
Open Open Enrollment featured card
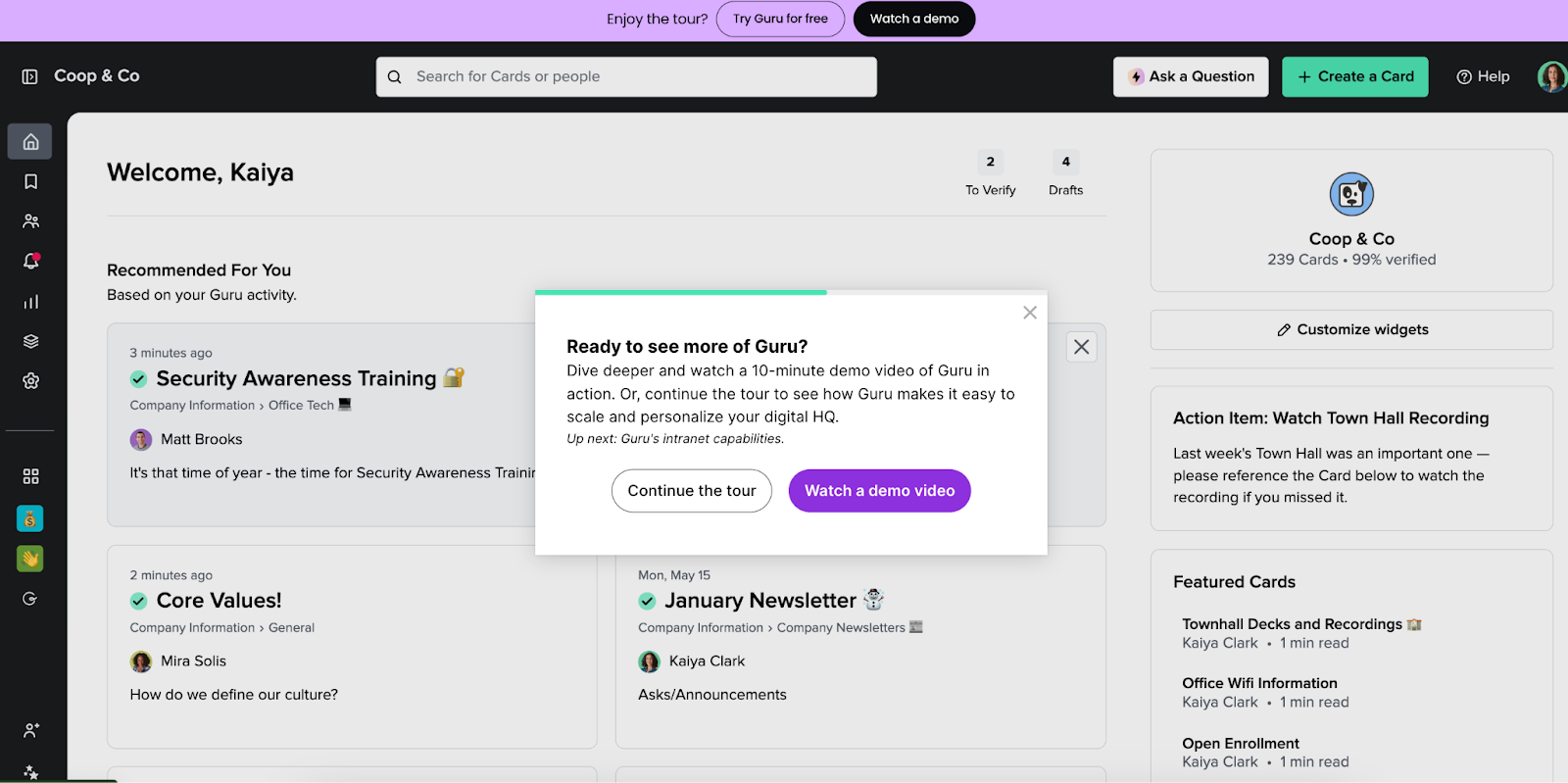point(1240,744)
